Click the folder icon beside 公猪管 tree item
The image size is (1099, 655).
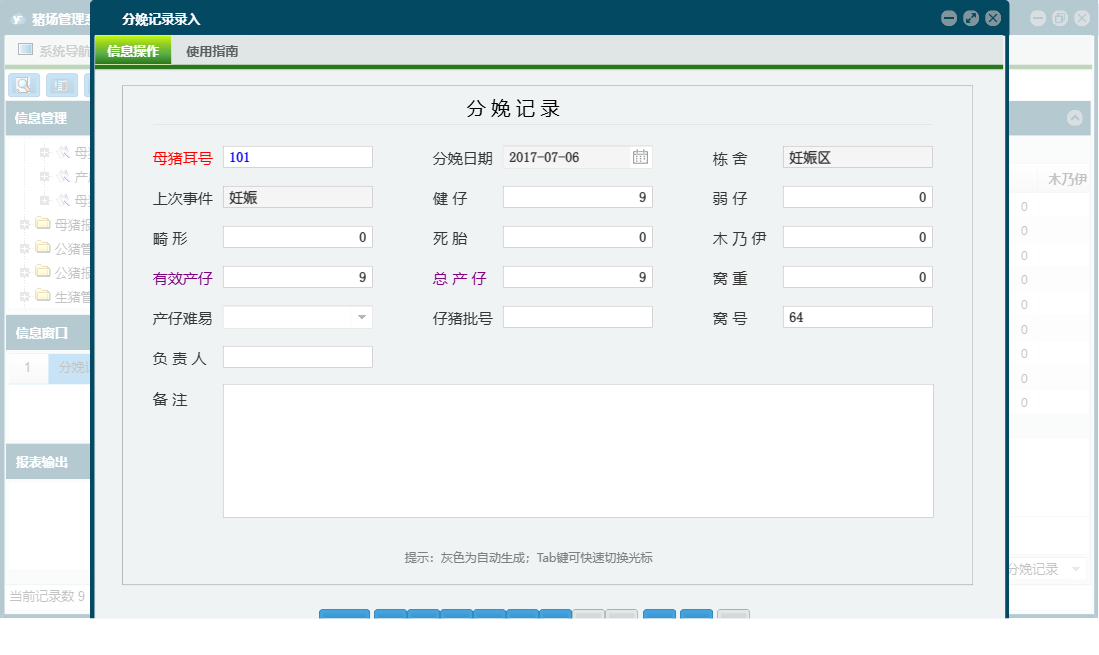tap(41, 248)
